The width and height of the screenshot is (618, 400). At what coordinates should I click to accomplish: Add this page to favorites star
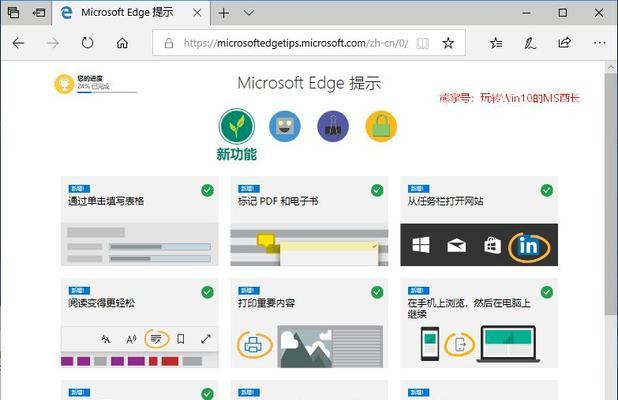point(448,43)
